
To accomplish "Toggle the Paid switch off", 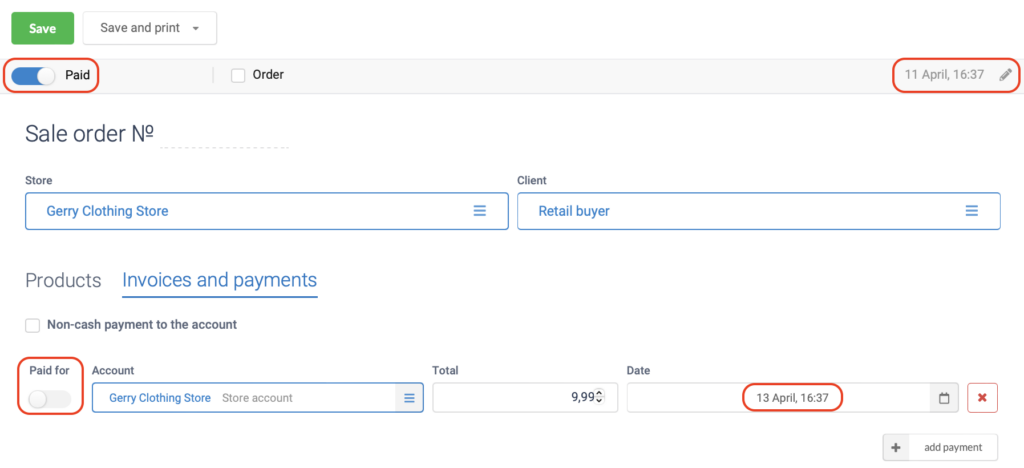I will click(x=33, y=76).
